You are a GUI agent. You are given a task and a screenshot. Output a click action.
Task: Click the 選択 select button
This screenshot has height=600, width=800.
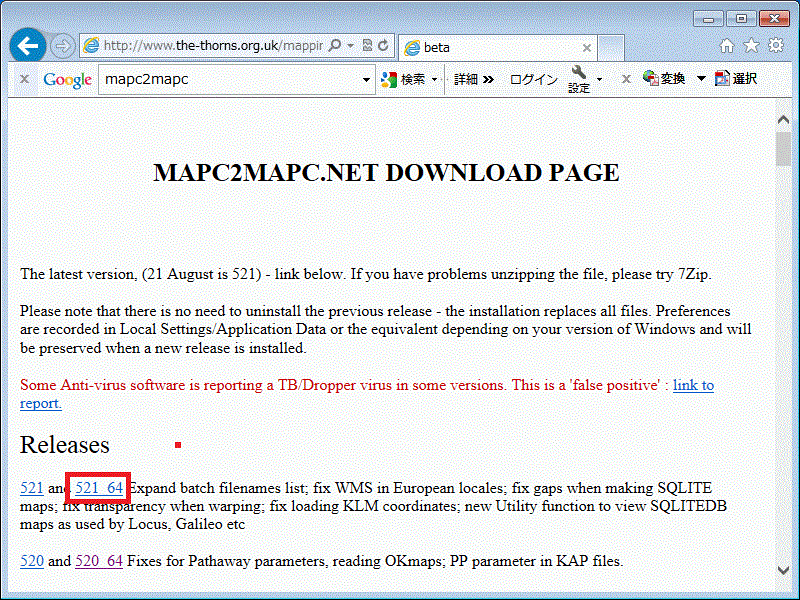pyautogui.click(x=736, y=79)
